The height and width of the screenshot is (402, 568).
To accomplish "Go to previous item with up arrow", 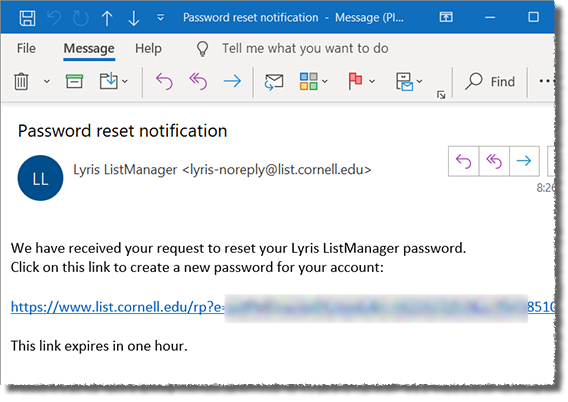I will tap(107, 18).
